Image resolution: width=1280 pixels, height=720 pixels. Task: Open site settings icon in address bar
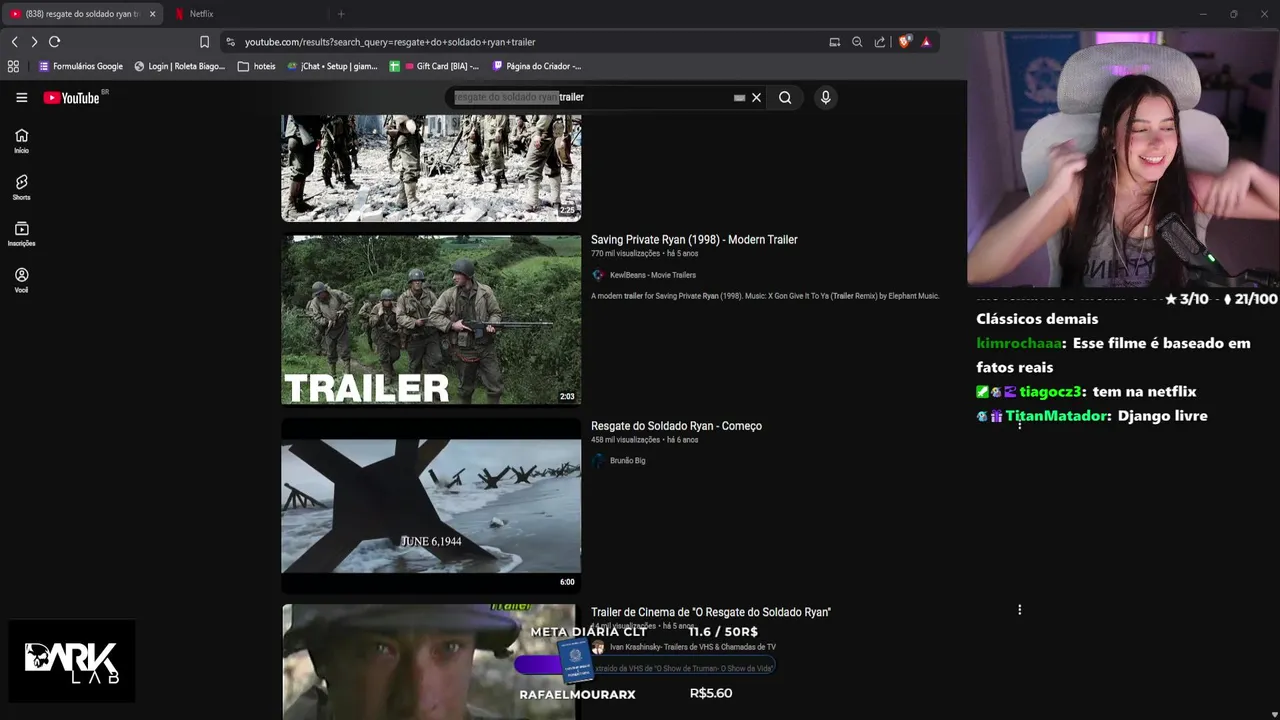click(x=230, y=42)
